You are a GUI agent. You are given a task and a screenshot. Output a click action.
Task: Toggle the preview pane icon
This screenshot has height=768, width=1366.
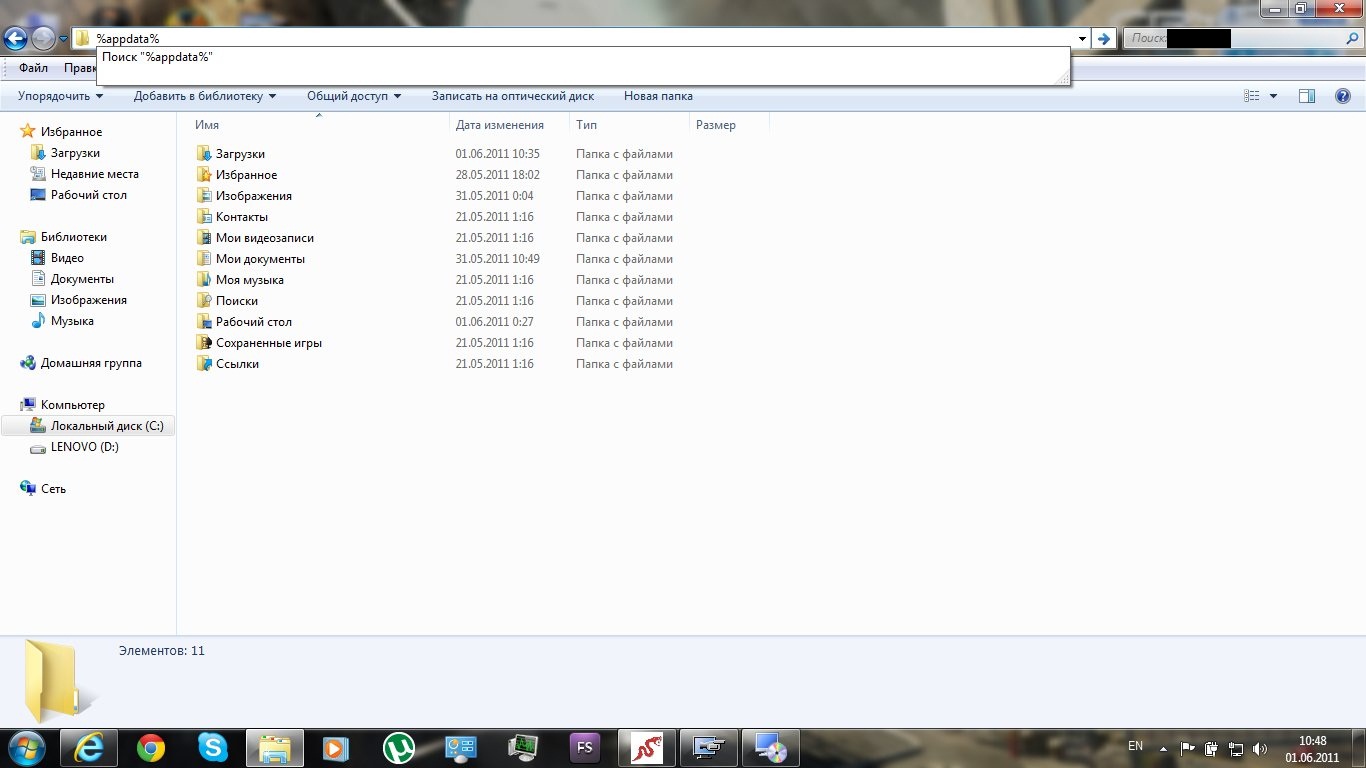[x=1307, y=96]
